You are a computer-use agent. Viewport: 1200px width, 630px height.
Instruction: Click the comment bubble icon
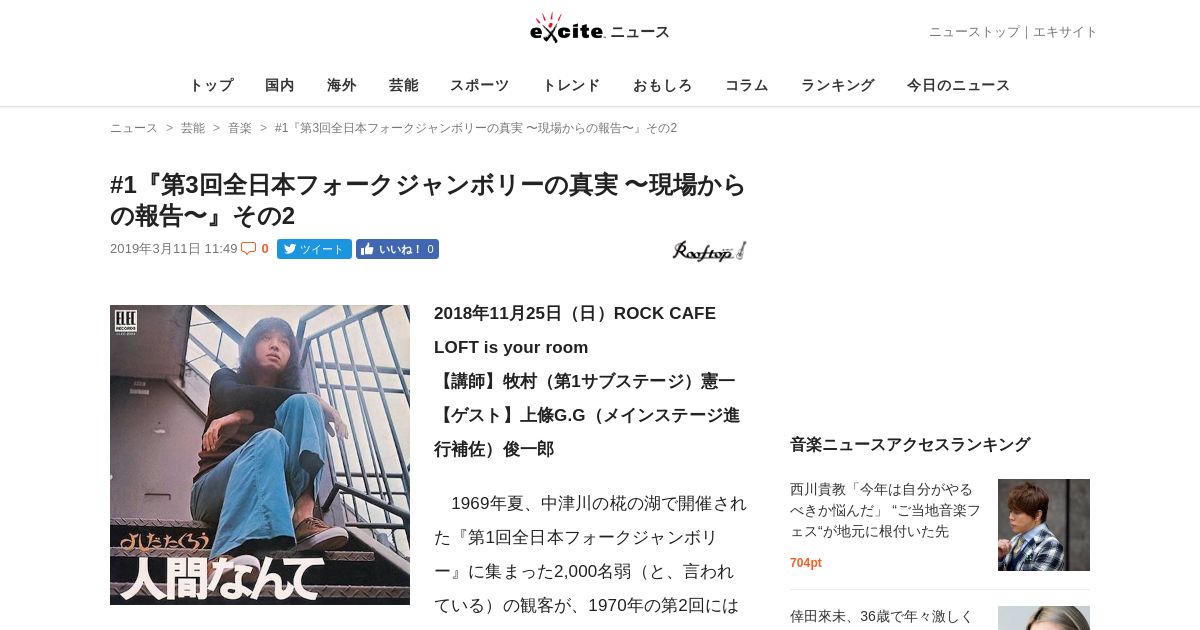tap(248, 249)
